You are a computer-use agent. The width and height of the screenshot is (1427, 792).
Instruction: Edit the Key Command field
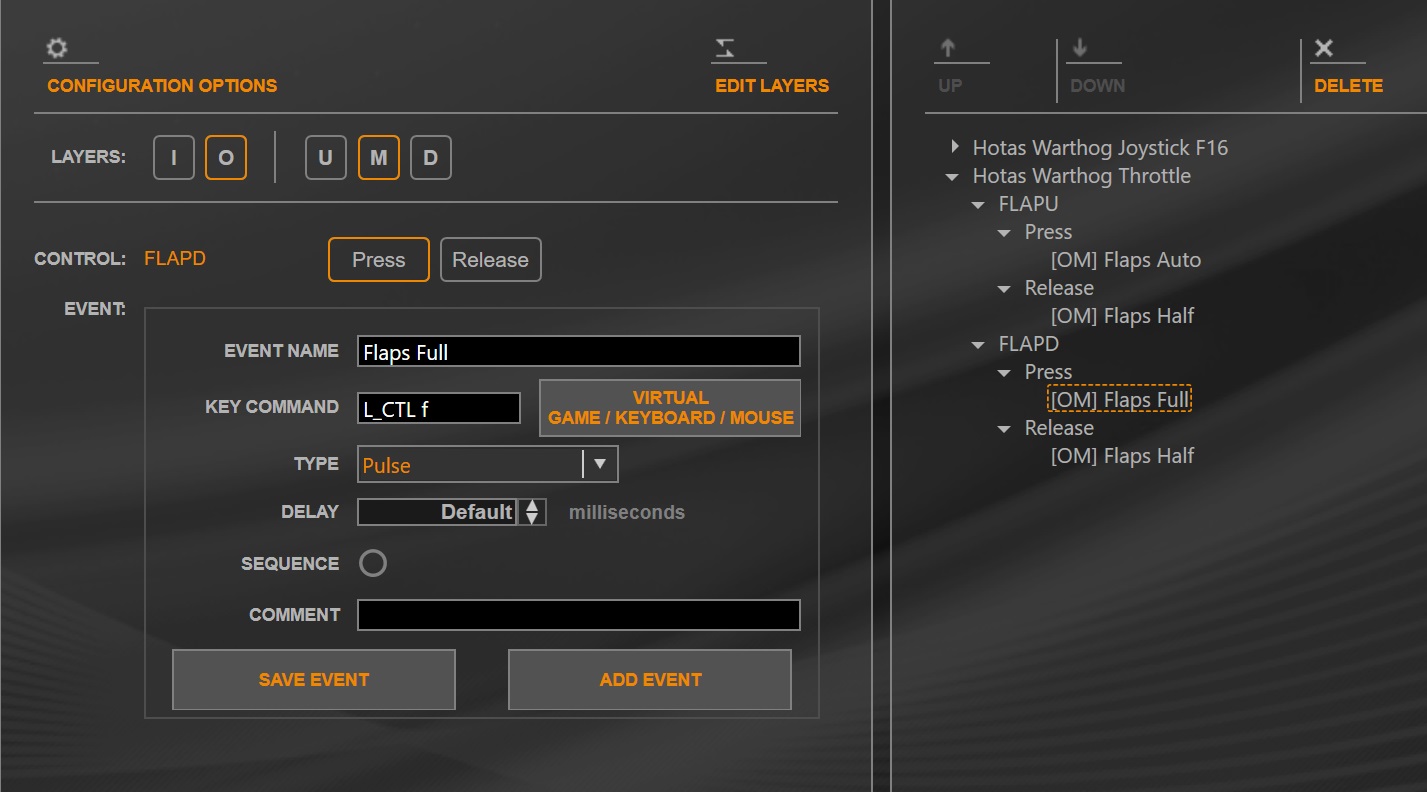point(439,408)
